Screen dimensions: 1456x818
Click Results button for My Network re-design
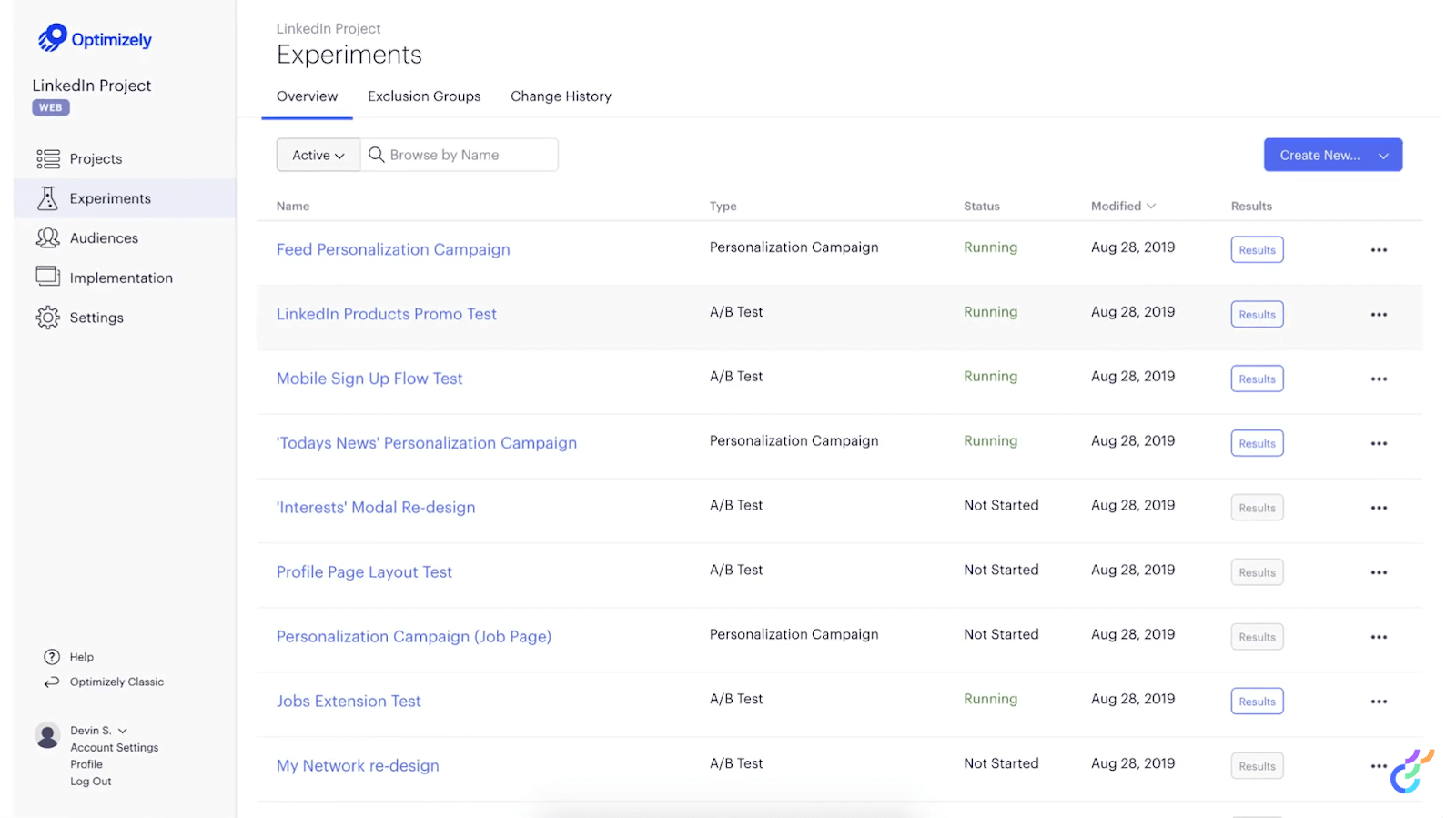coord(1257,766)
